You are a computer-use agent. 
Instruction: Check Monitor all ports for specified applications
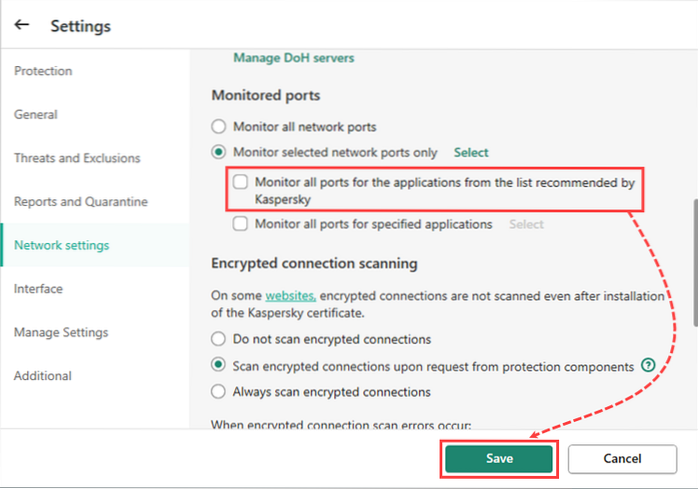[x=240, y=224]
